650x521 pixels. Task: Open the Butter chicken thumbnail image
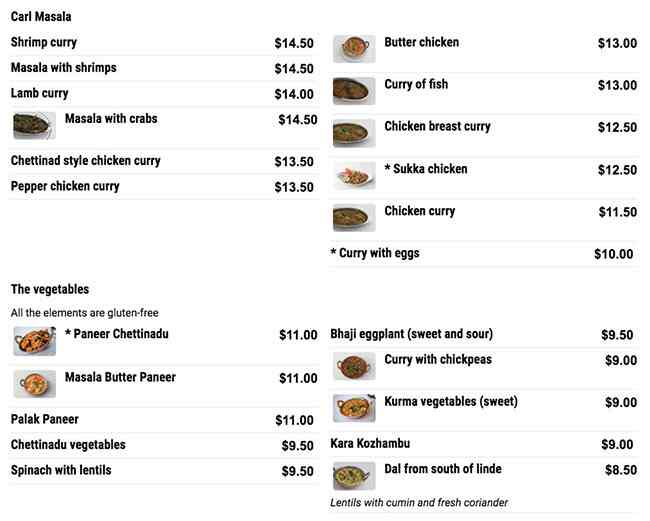point(354,49)
